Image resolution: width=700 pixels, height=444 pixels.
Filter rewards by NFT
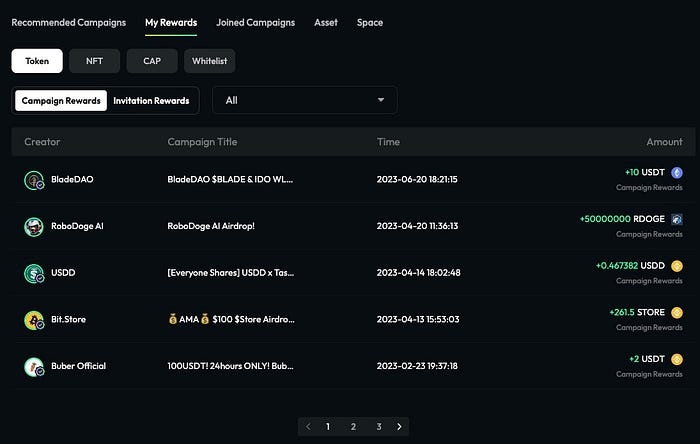(x=94, y=61)
